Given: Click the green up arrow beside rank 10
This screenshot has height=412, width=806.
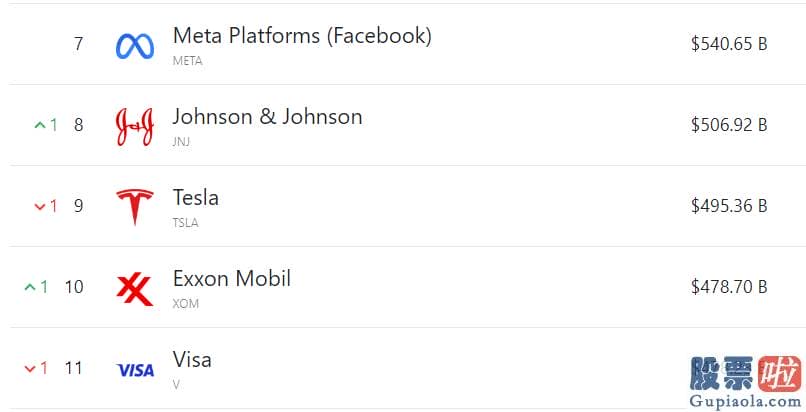Looking at the screenshot, I should tap(30, 287).
